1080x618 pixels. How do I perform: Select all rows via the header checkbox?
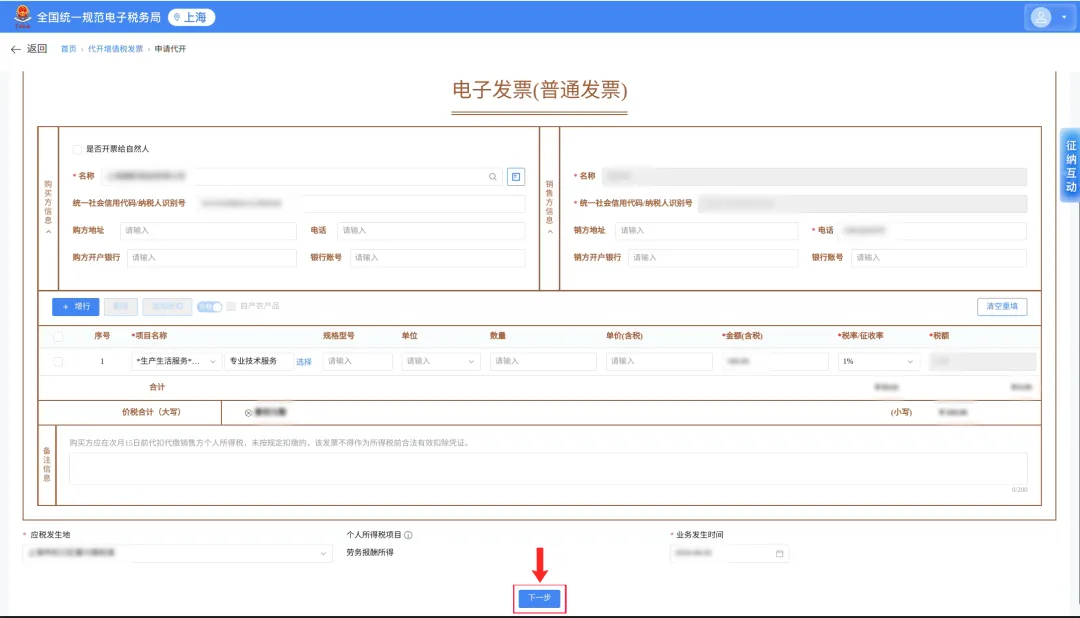pyautogui.click(x=59, y=336)
